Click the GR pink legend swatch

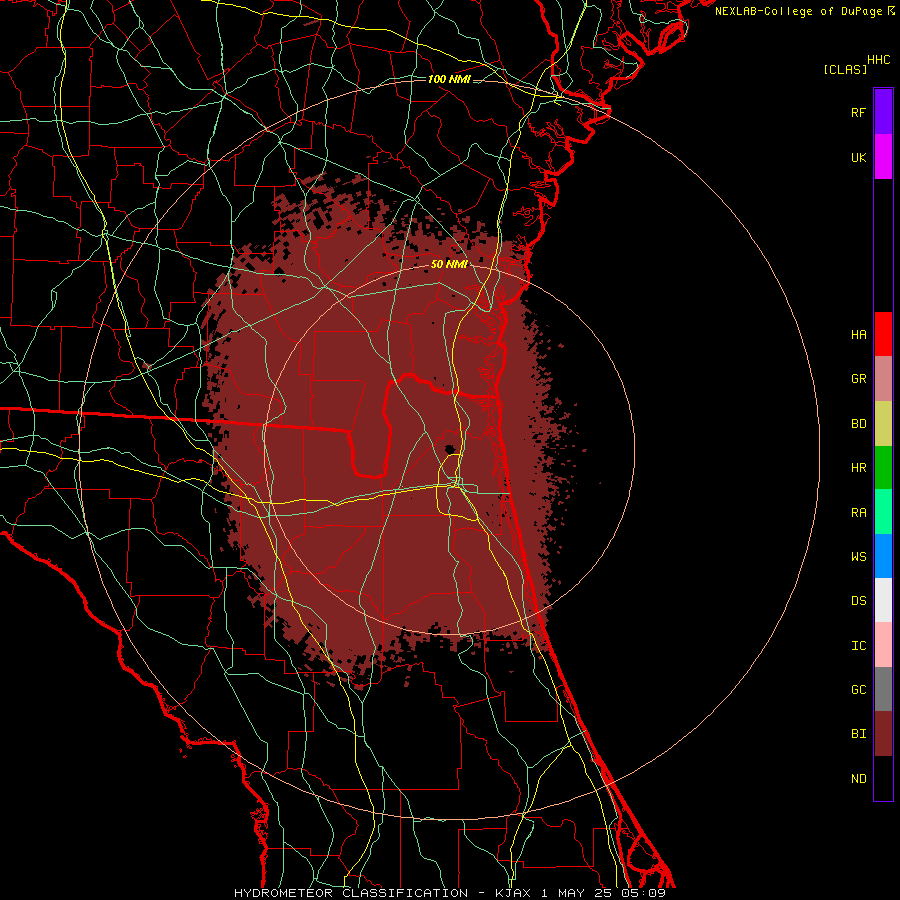pos(883,379)
